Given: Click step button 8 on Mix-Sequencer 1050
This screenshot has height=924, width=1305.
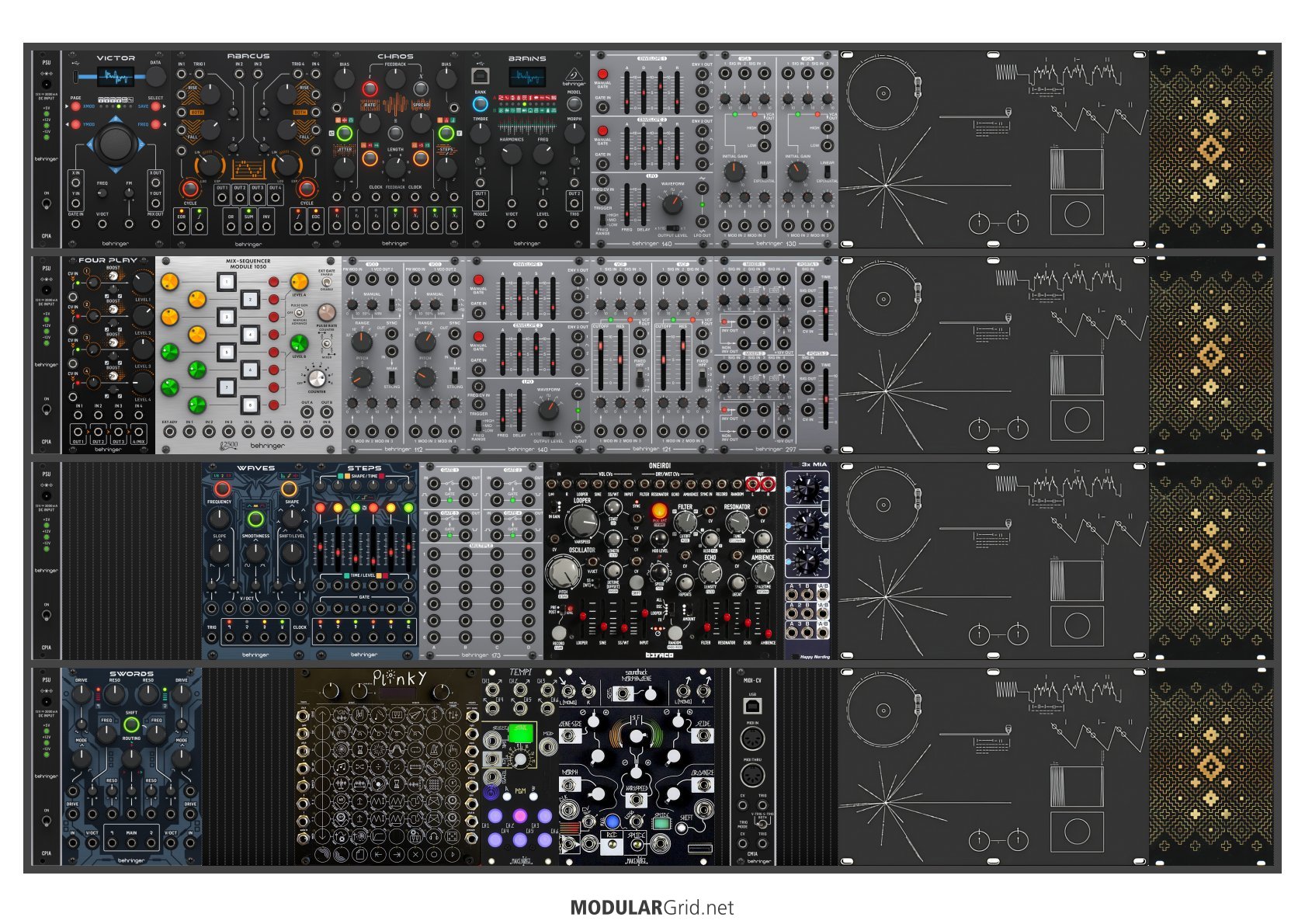Looking at the screenshot, I should (249, 405).
